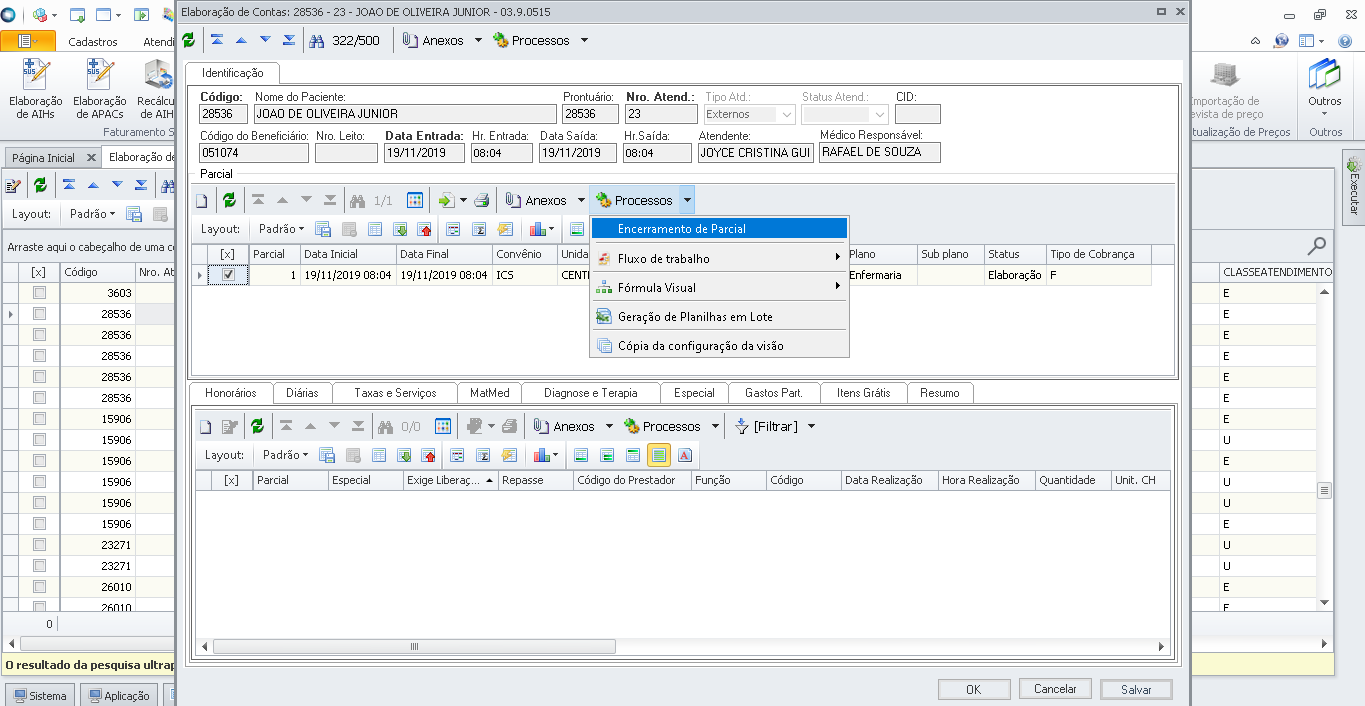Click the OK button
Screen dimensions: 1365x706
(974, 689)
